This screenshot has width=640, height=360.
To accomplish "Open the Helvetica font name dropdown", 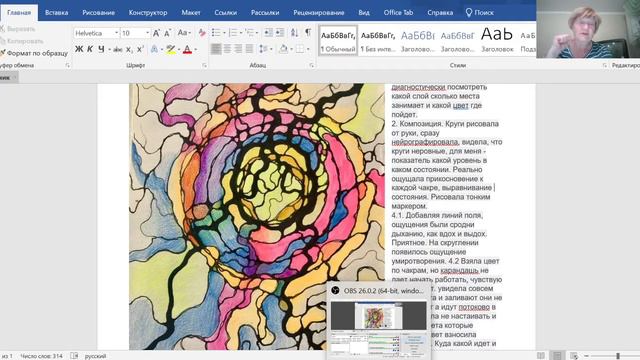I will click(x=116, y=33).
